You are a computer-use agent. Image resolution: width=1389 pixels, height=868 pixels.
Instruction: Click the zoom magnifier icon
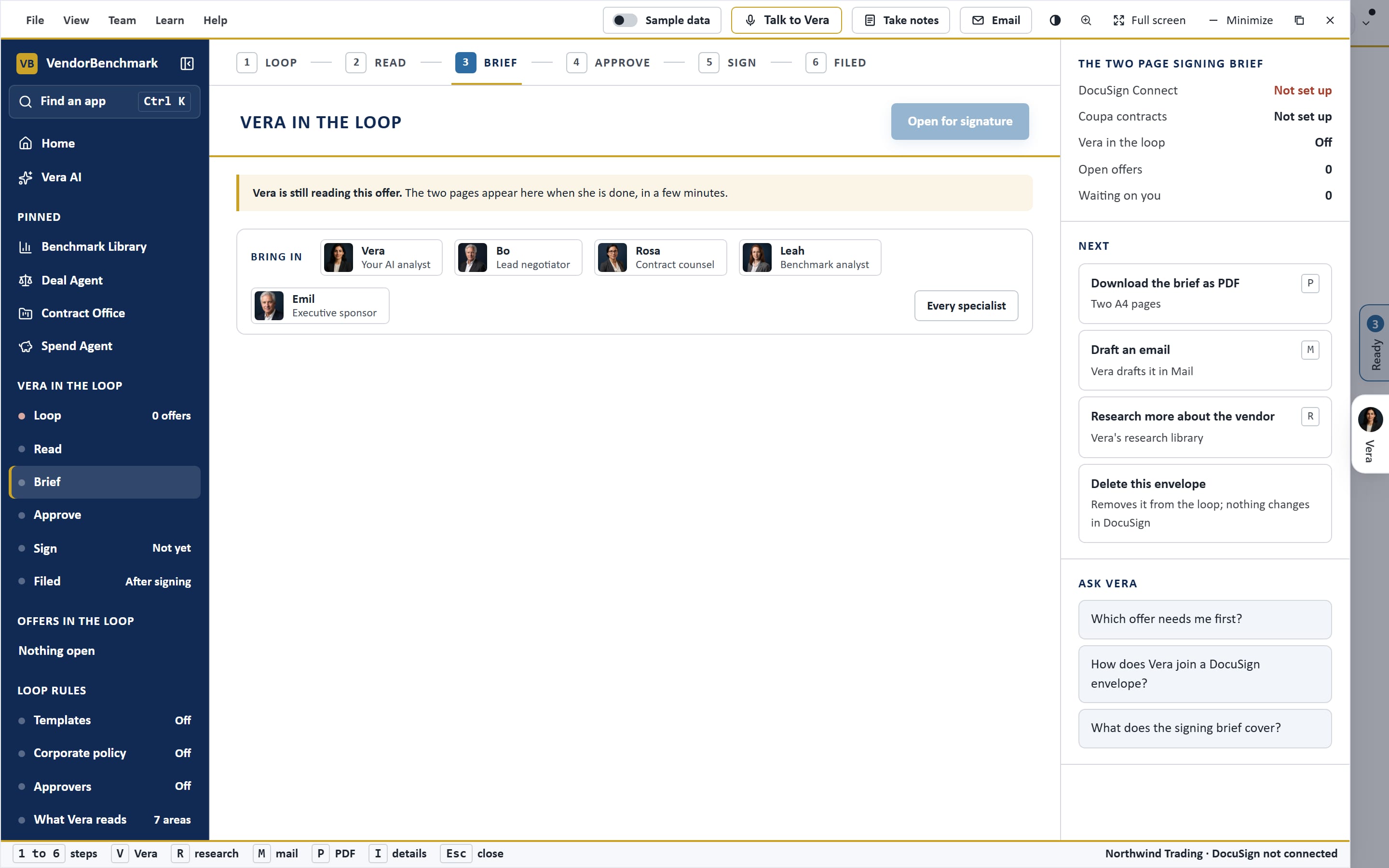tap(1086, 20)
